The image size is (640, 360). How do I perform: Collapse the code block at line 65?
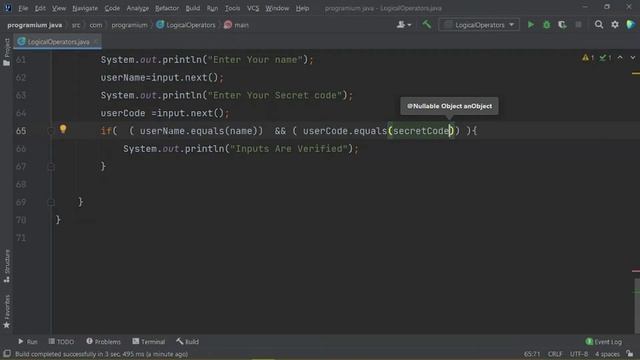pyautogui.click(x=51, y=131)
